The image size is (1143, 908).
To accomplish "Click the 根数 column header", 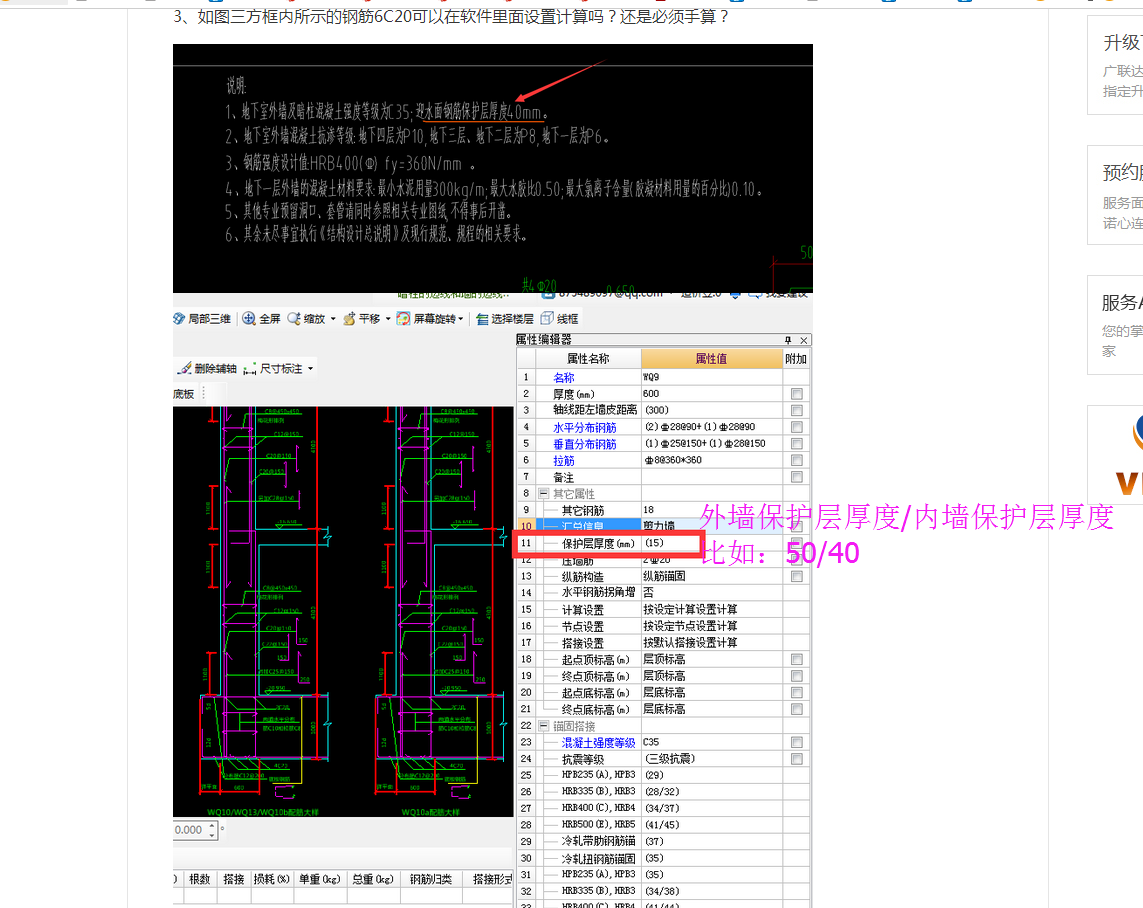I will pyautogui.click(x=200, y=879).
